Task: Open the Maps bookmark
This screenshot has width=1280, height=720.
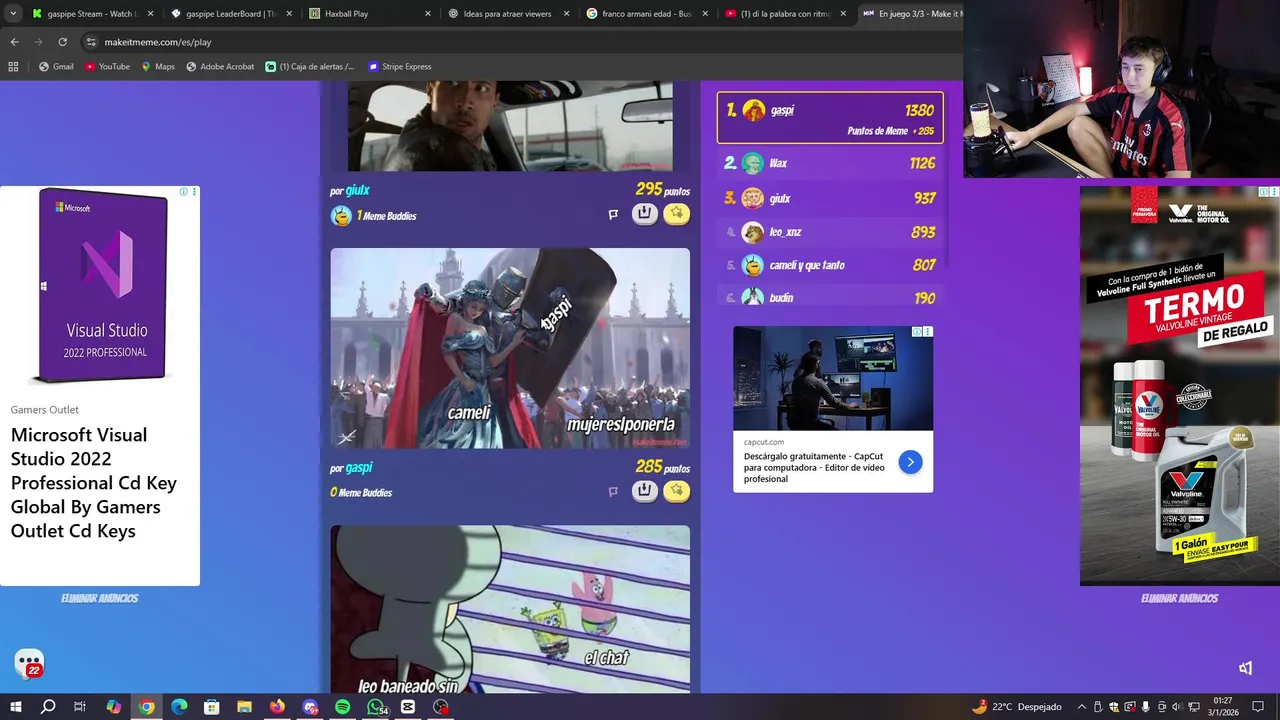Action: pyautogui.click(x=158, y=67)
